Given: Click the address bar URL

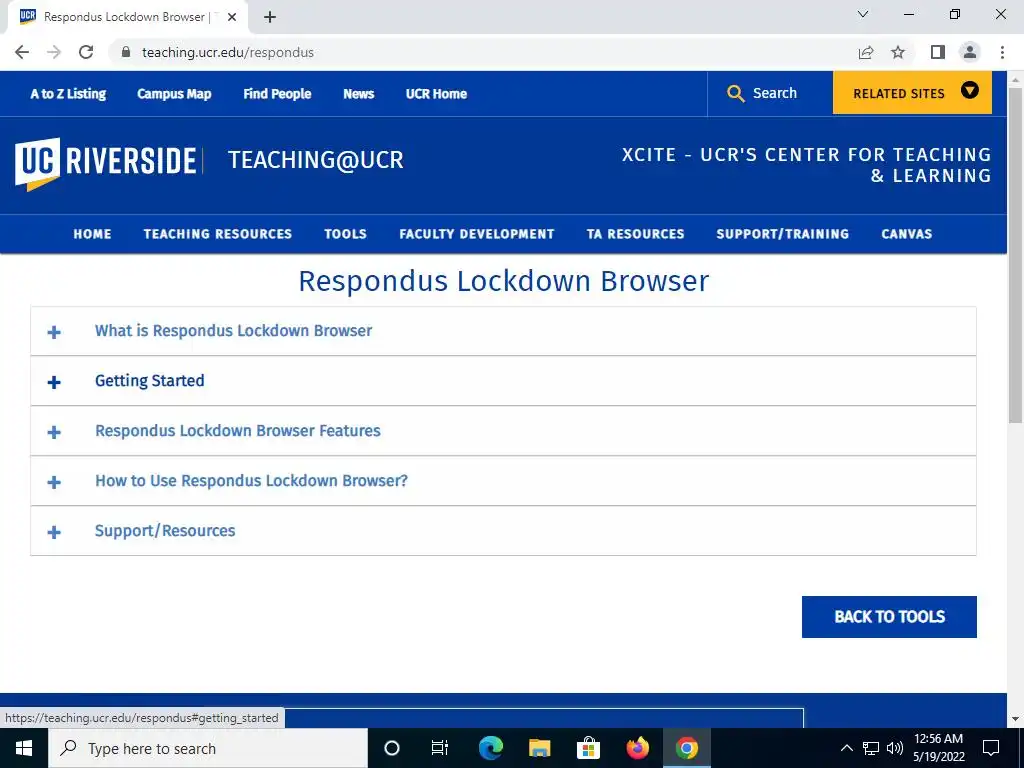Looking at the screenshot, I should (228, 52).
